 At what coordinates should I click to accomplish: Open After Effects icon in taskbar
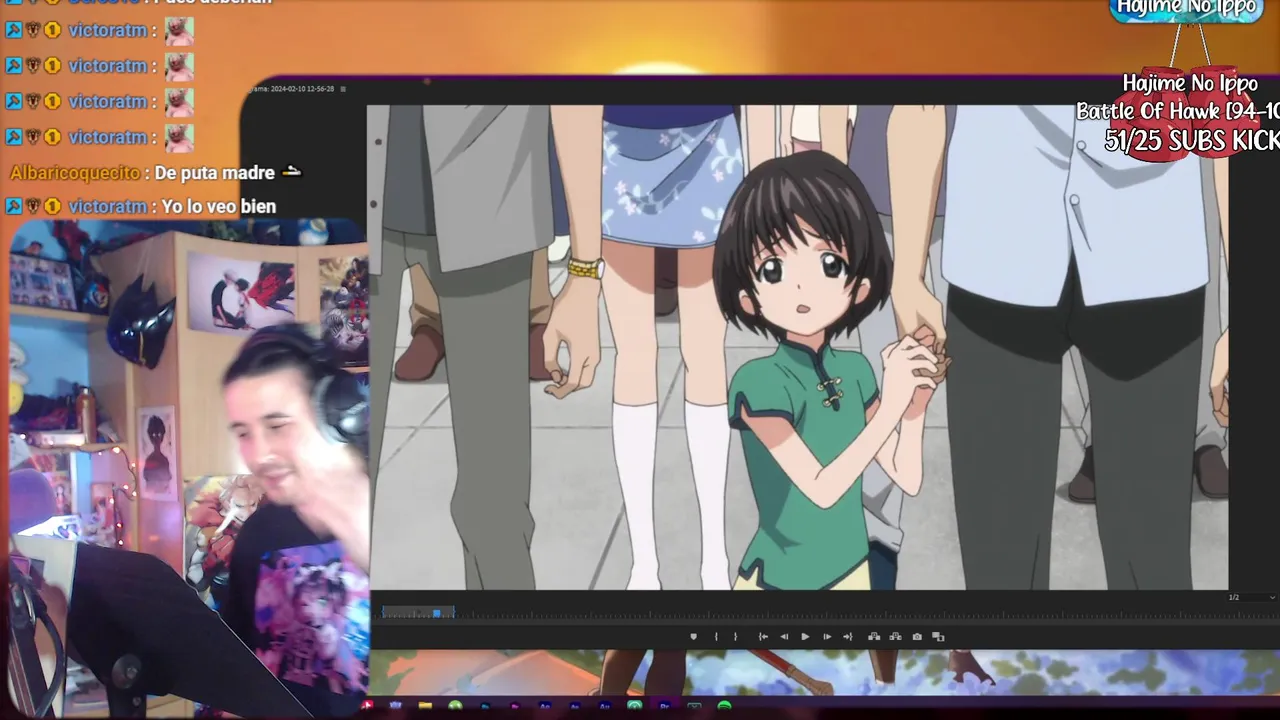(545, 706)
